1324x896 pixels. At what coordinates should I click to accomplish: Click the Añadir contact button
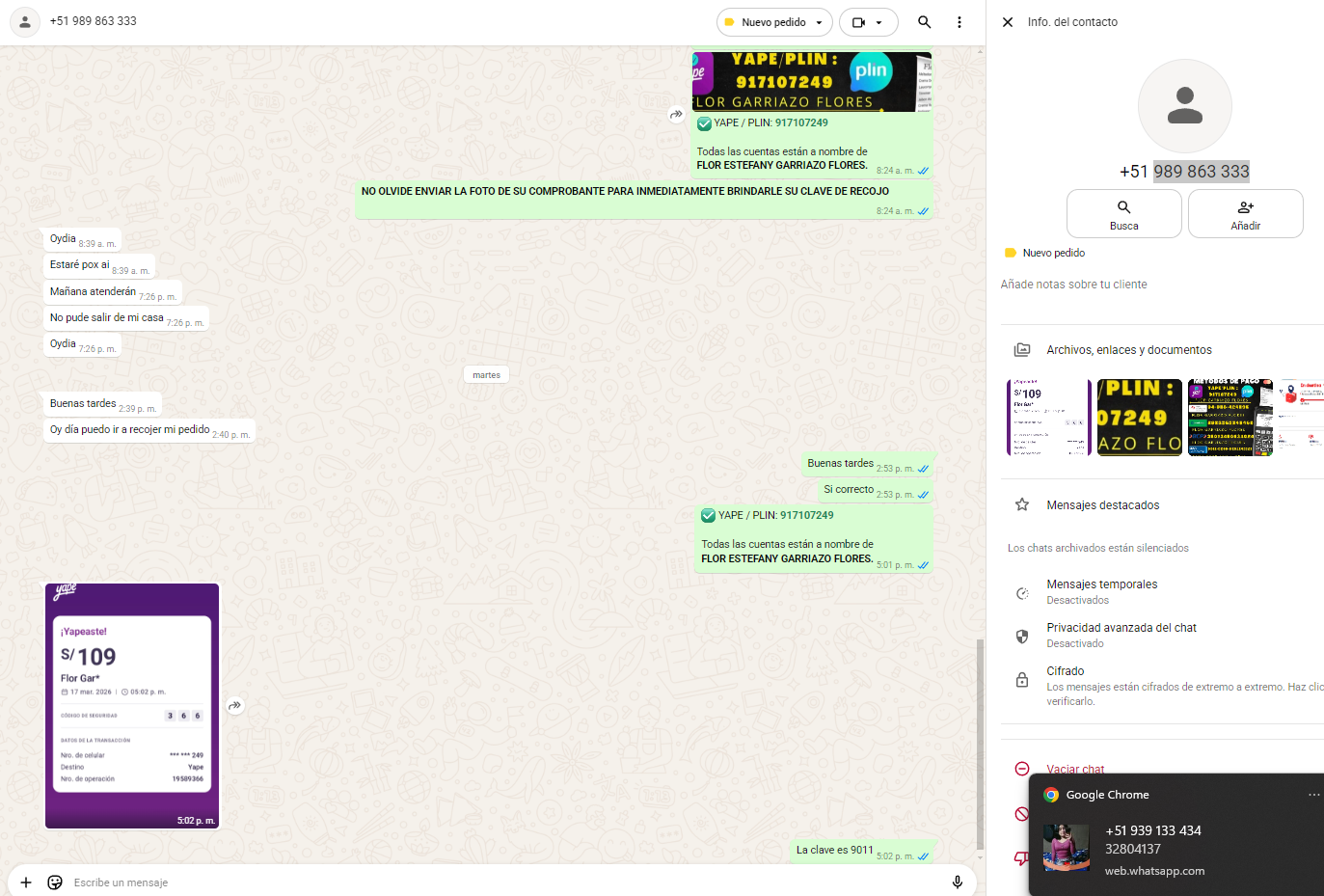[1245, 213]
